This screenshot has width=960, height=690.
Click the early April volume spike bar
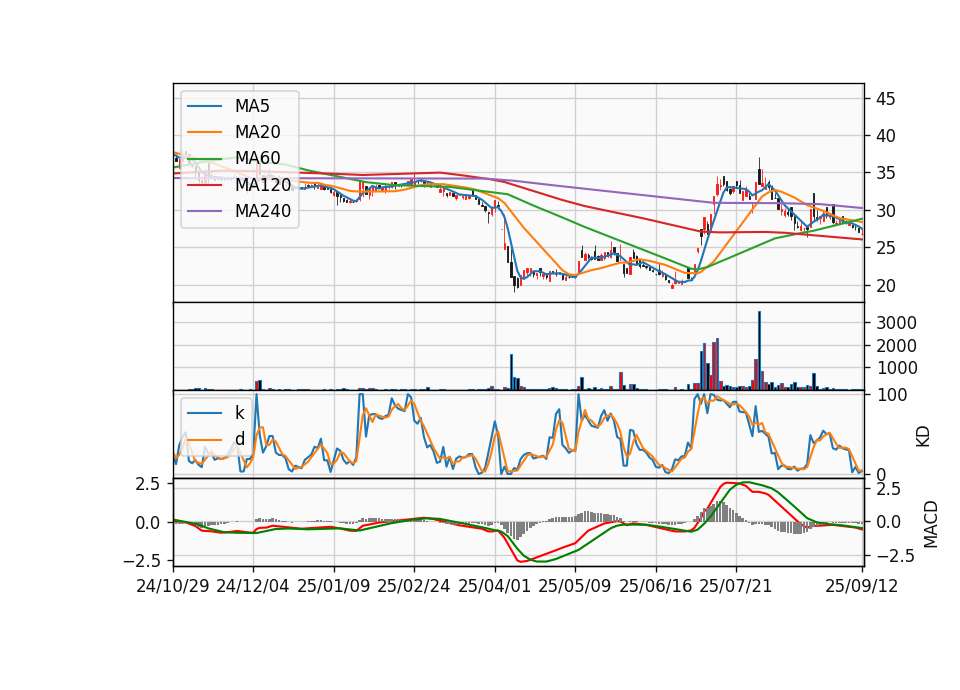click(x=511, y=372)
